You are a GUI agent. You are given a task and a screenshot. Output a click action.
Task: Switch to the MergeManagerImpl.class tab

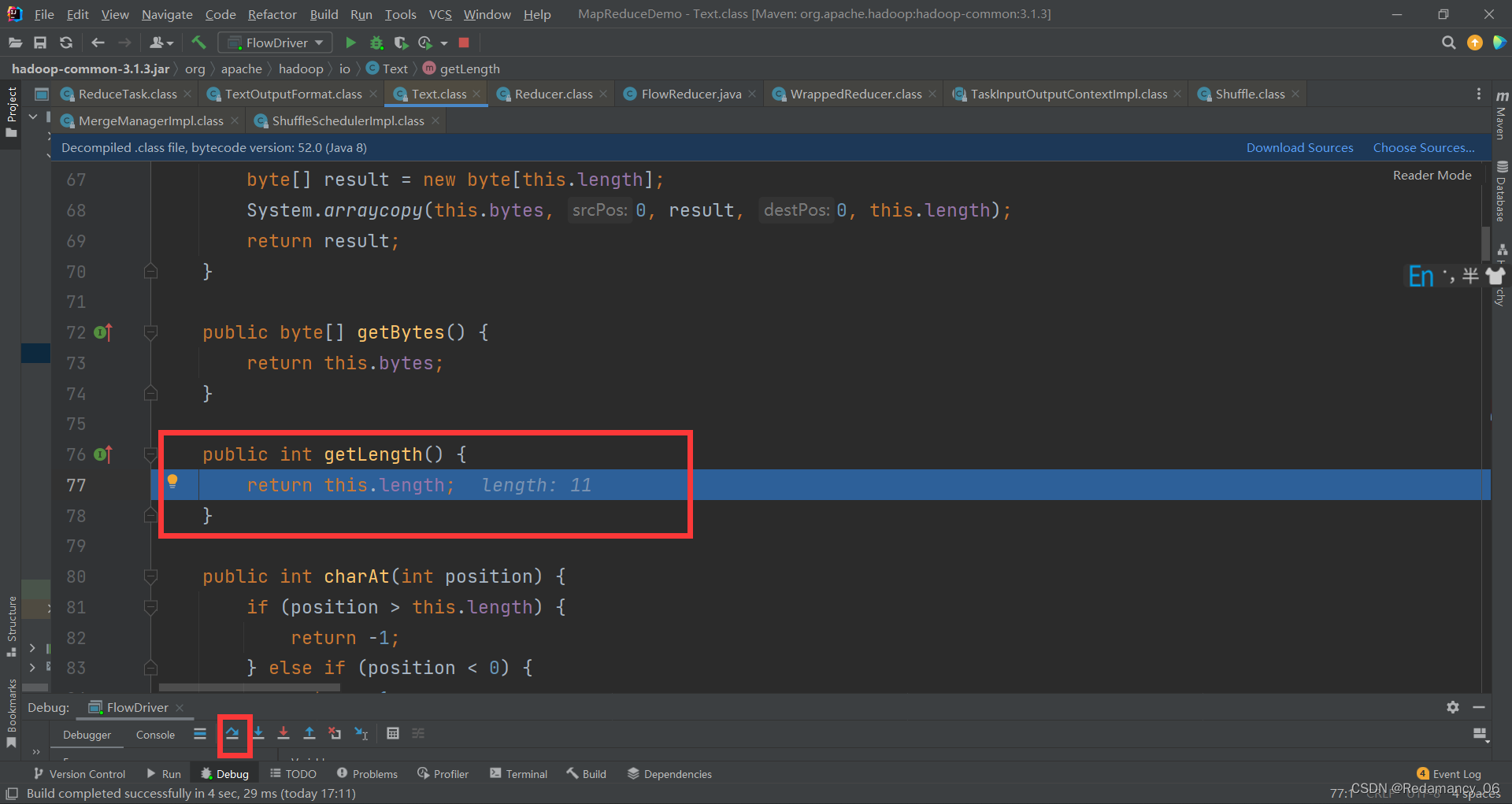[150, 121]
